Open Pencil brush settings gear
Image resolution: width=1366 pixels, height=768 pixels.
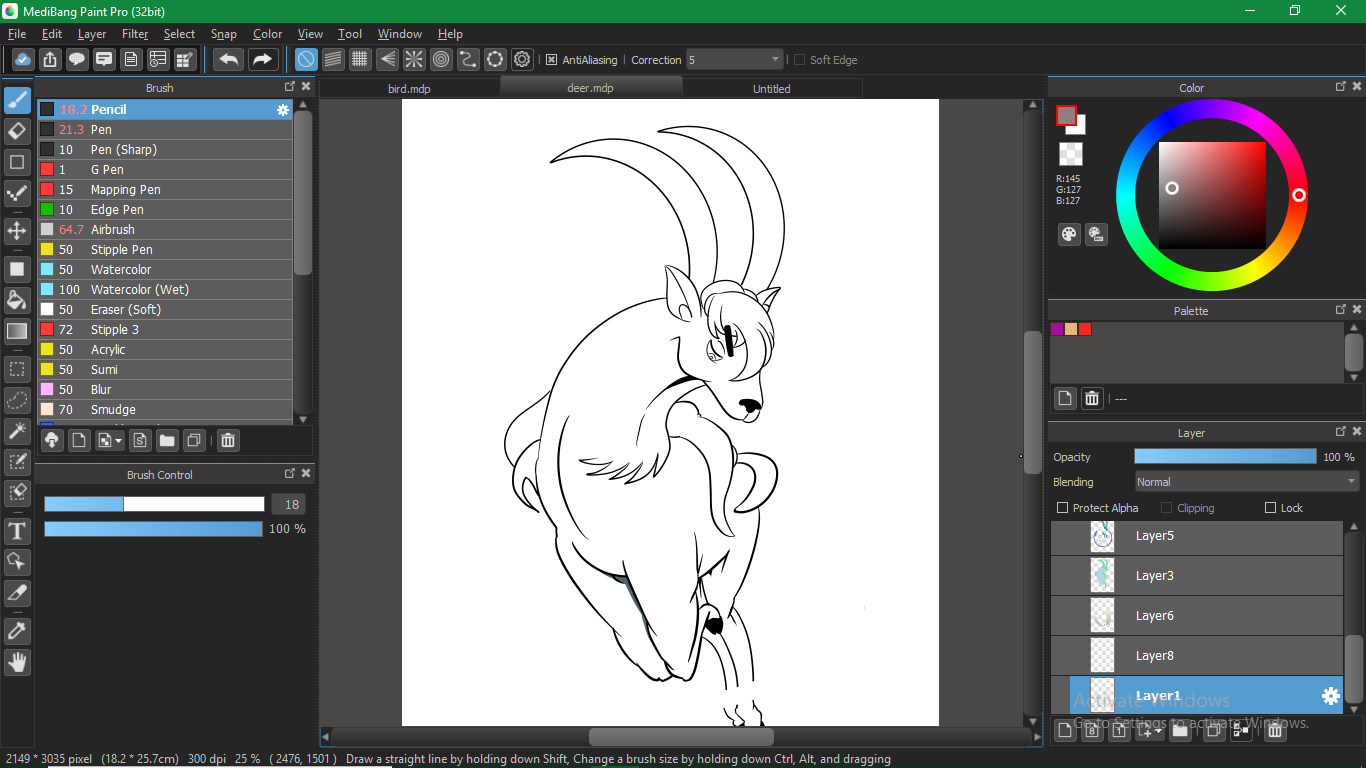(x=283, y=110)
